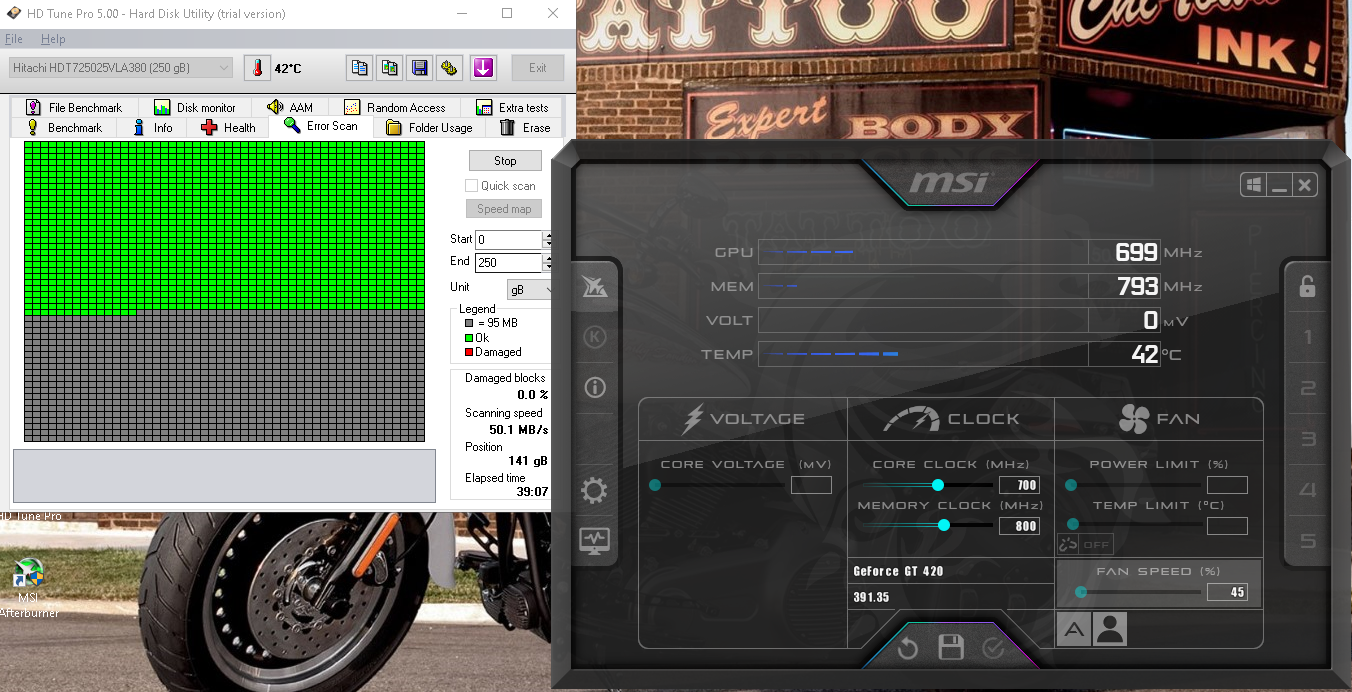Click the Start value stepper arrows
Screen dimensions: 1352x692
pos(547,240)
